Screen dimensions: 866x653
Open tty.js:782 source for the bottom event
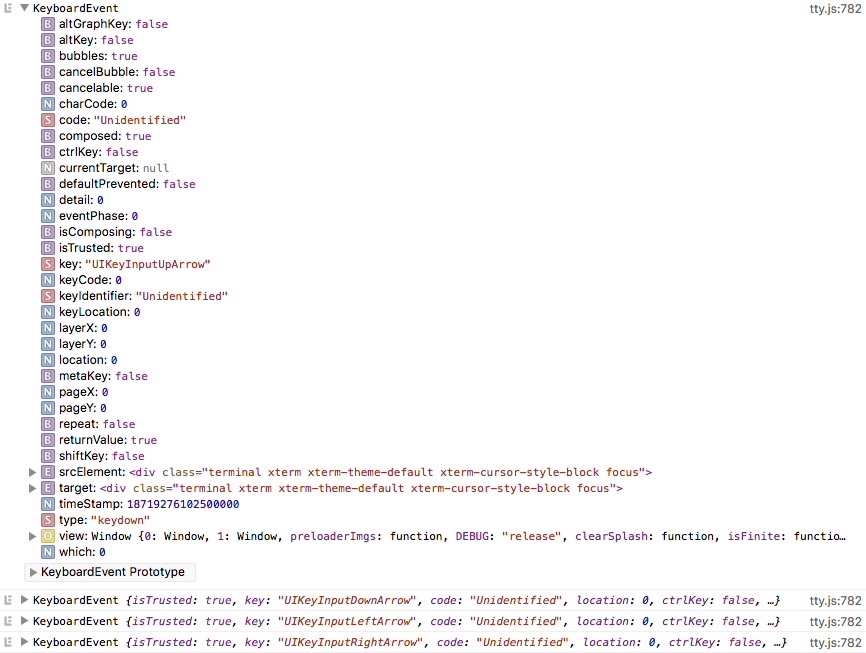pos(837,641)
